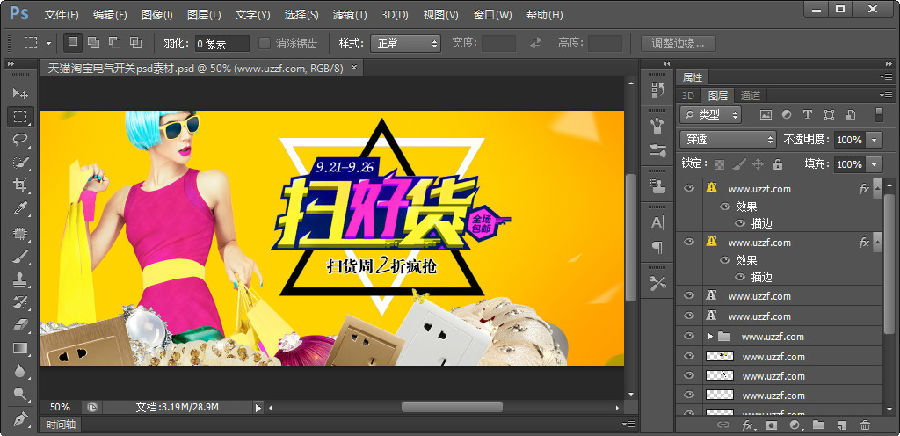This screenshot has height=436, width=900.
Task: Filter for pixel layers icon
Action: click(766, 115)
